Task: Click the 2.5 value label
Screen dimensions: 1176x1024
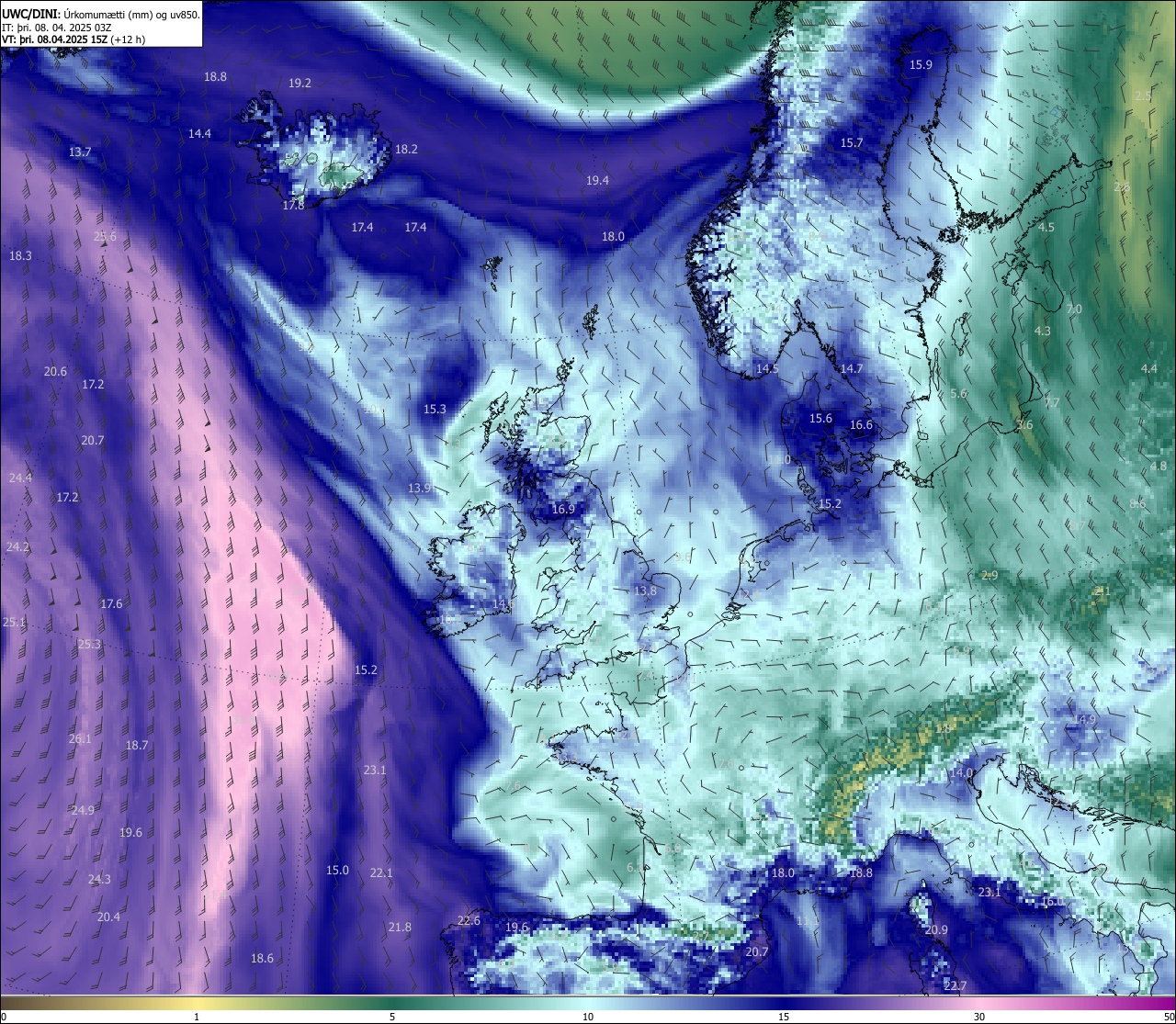Action: pyautogui.click(x=1142, y=96)
